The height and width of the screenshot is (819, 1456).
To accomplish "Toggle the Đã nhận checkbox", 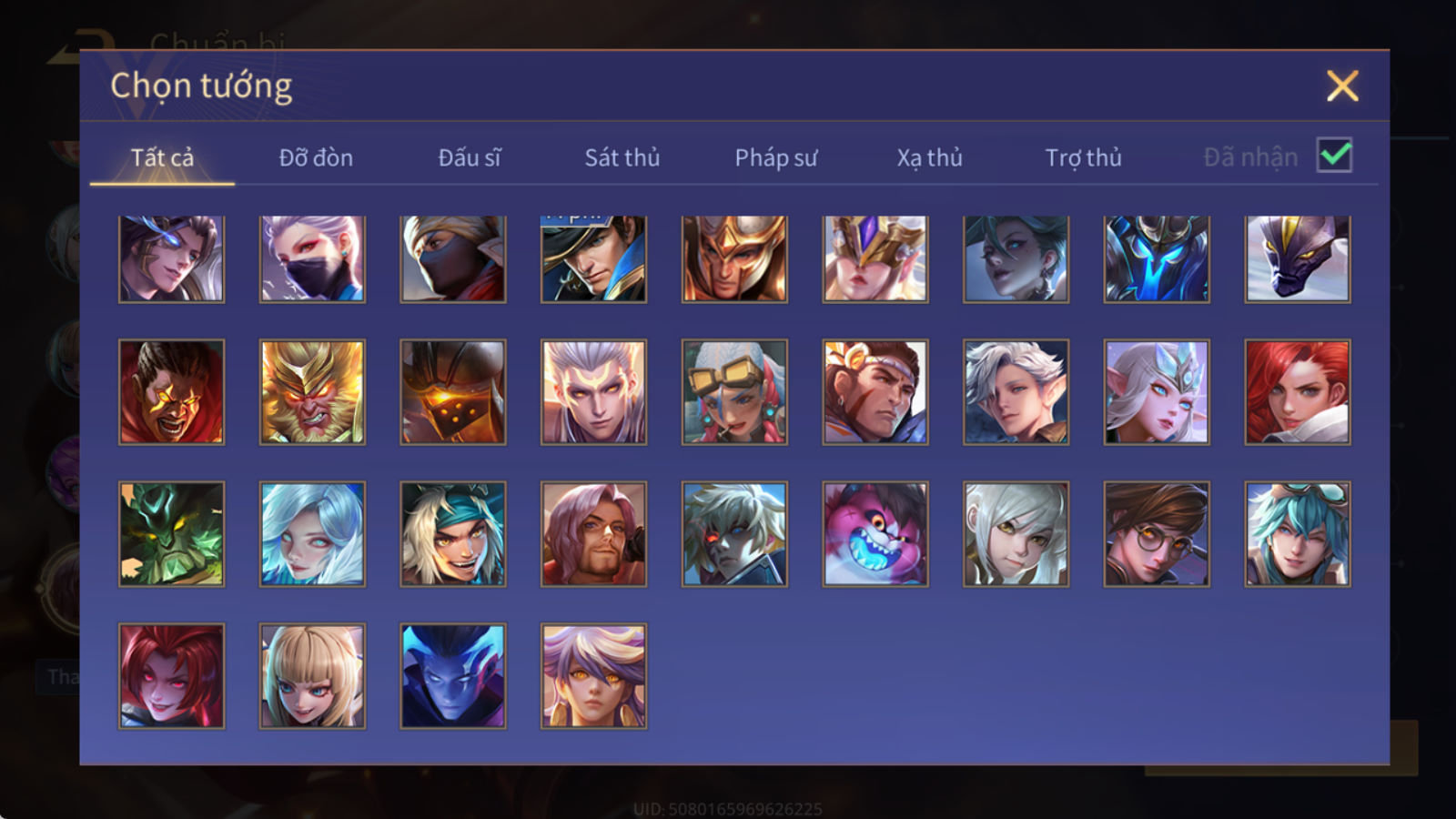I will coord(1334,156).
